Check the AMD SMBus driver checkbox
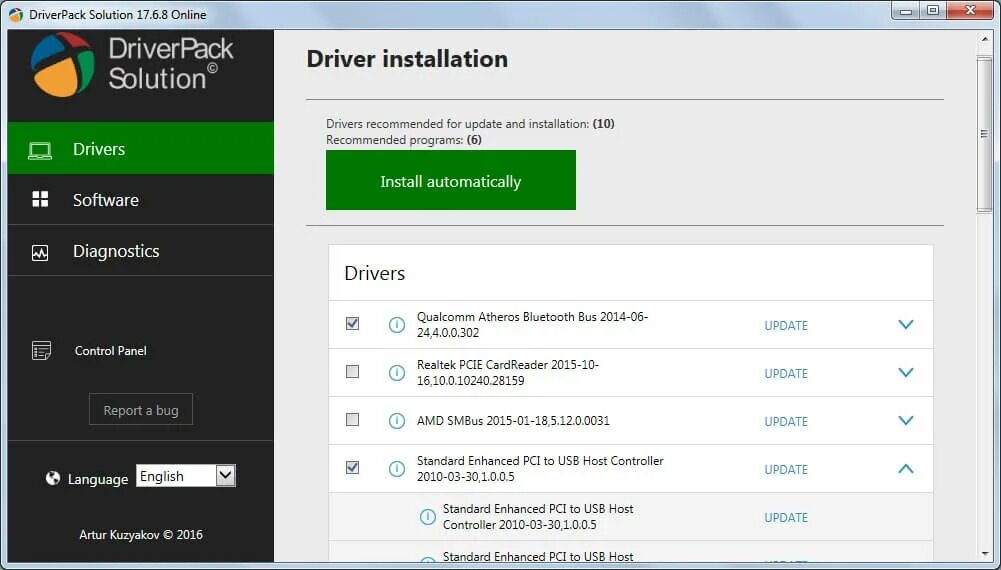Image resolution: width=1001 pixels, height=570 pixels. coord(352,419)
